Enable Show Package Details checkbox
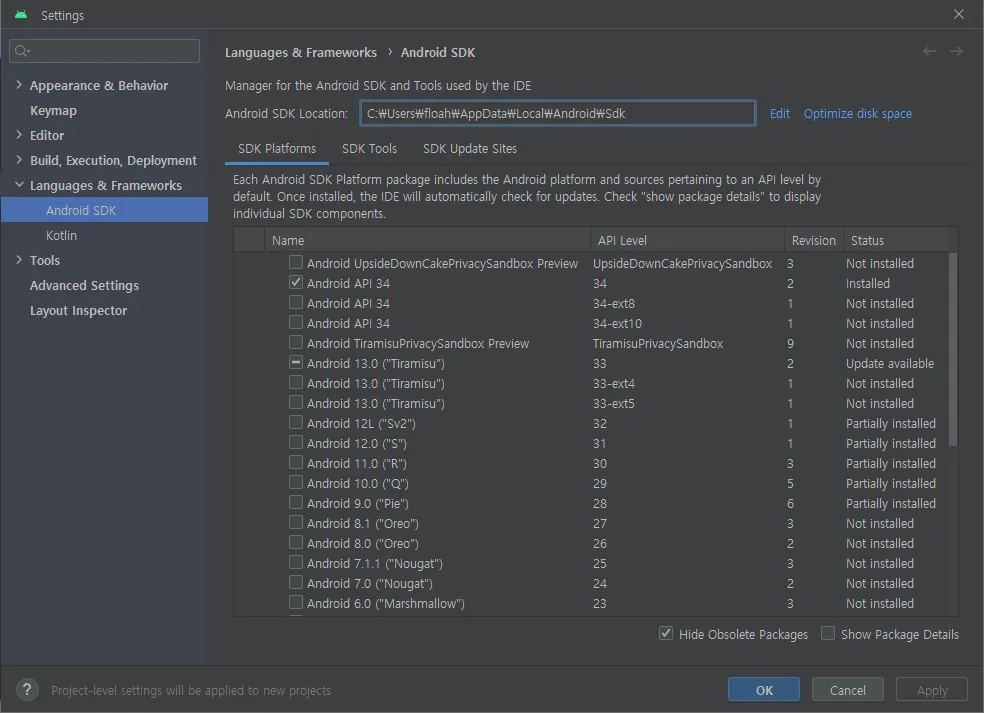984x713 pixels. pyautogui.click(x=828, y=634)
